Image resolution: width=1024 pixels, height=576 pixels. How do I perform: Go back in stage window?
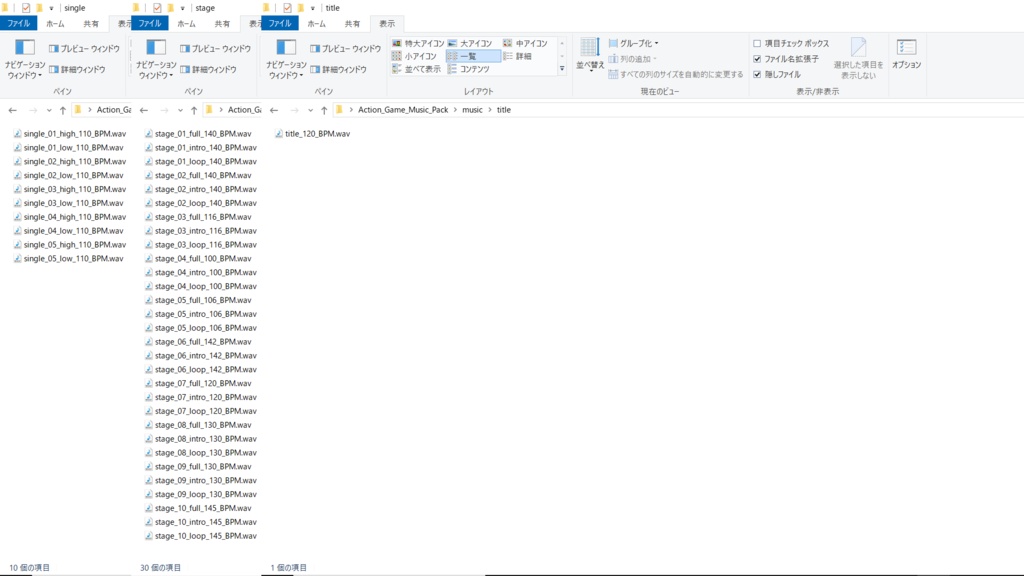144,110
